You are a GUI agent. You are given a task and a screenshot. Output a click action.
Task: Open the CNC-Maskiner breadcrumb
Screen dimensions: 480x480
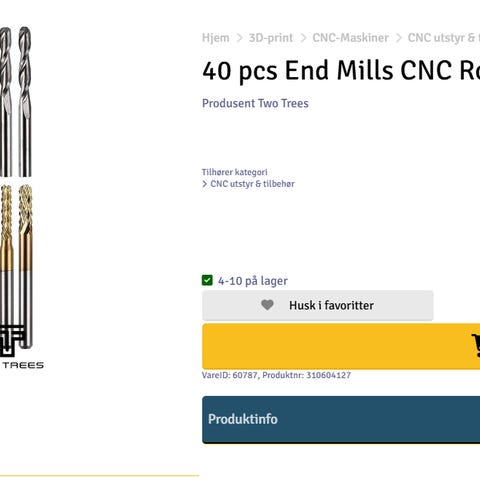pyautogui.click(x=351, y=38)
